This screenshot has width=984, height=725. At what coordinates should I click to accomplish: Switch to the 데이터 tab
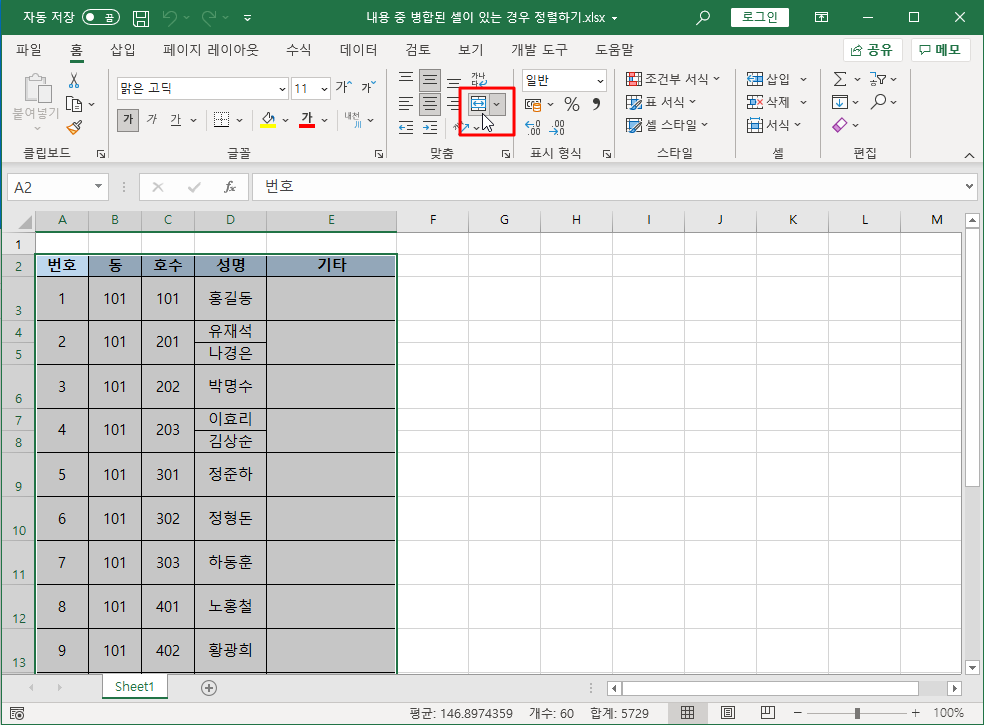pos(358,50)
